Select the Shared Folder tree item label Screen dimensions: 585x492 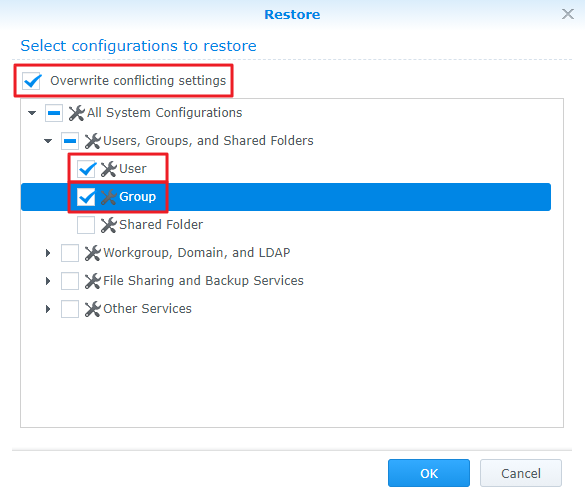pyautogui.click(x=161, y=225)
